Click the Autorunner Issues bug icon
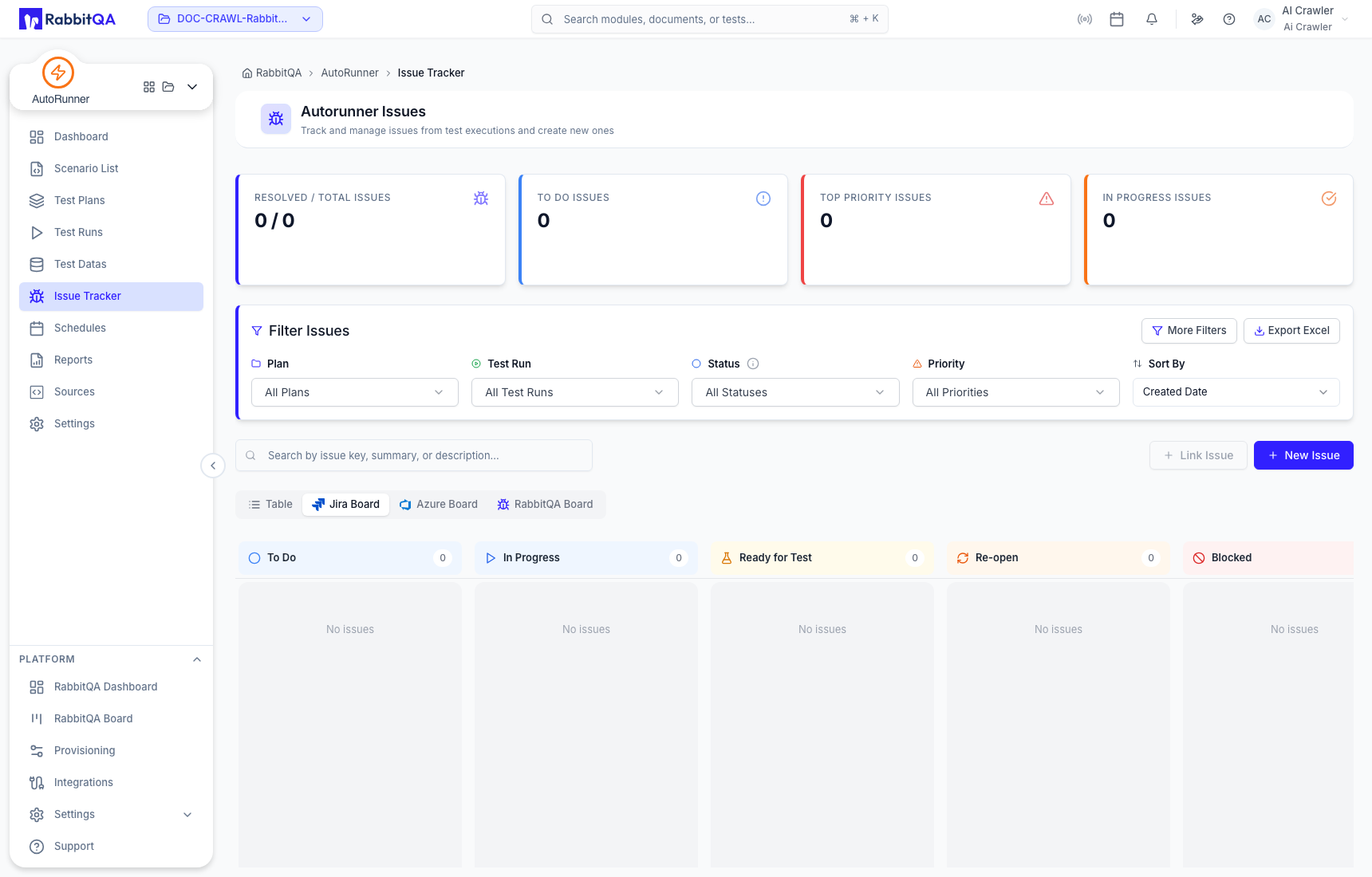 click(276, 119)
